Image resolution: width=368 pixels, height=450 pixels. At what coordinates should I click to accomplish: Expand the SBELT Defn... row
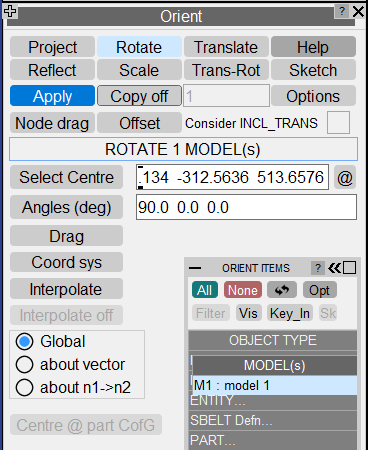click(273, 420)
